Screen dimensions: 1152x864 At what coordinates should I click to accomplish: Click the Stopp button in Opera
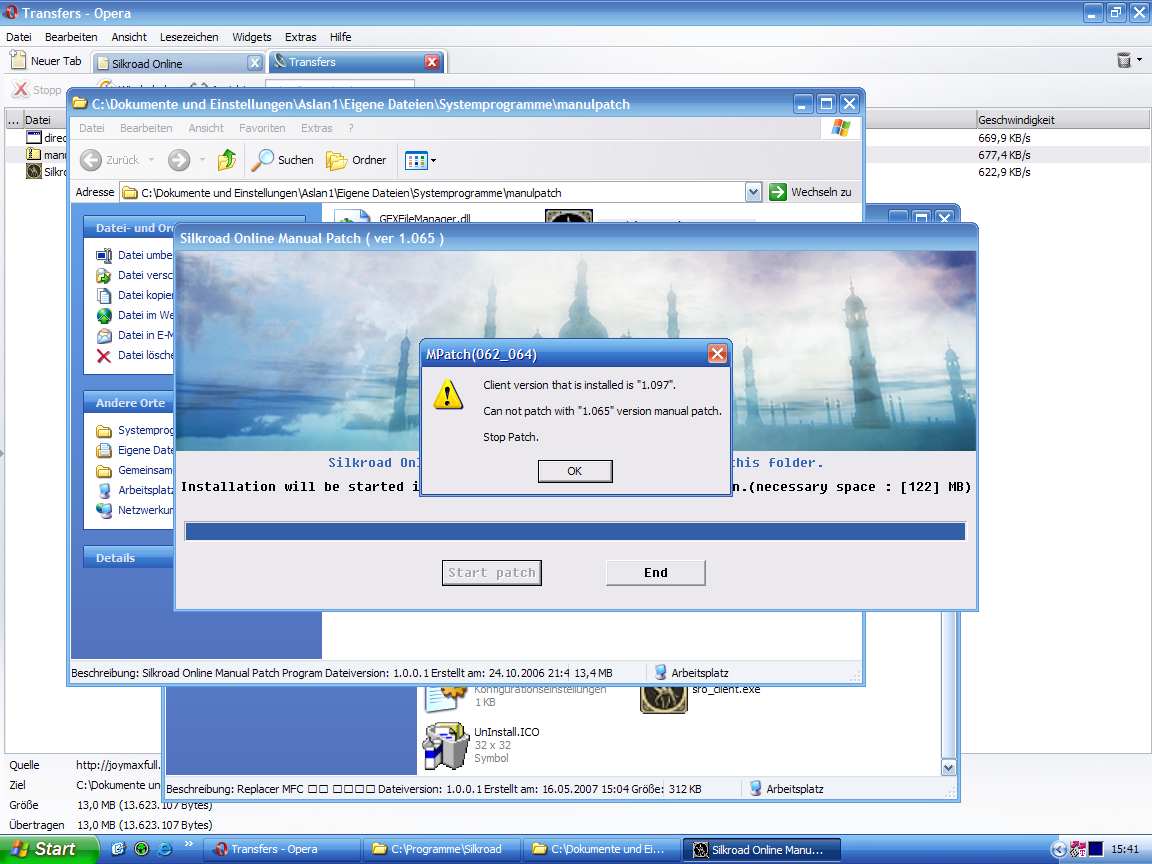[x=37, y=90]
